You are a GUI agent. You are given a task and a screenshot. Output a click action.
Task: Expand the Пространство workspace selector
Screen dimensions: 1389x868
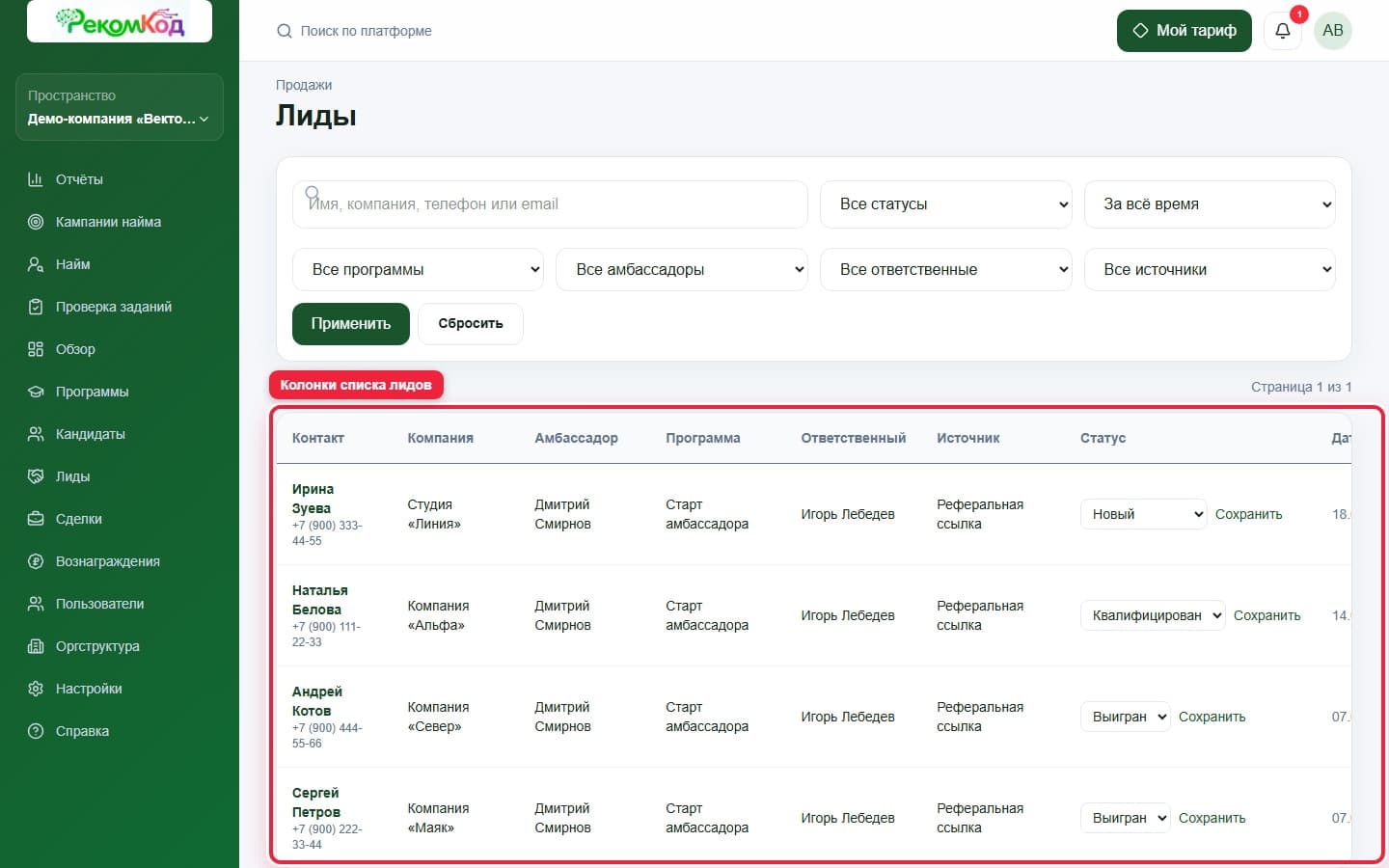pyautogui.click(x=120, y=107)
